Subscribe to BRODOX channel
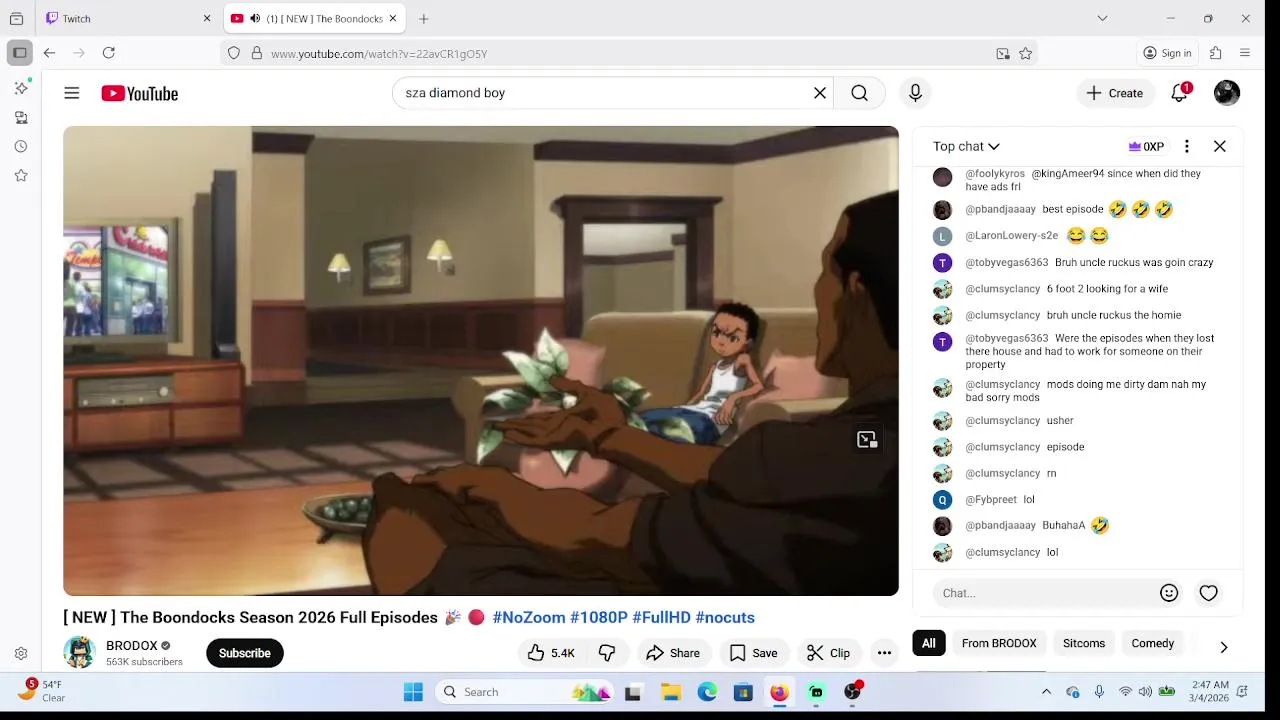 pyautogui.click(x=245, y=653)
